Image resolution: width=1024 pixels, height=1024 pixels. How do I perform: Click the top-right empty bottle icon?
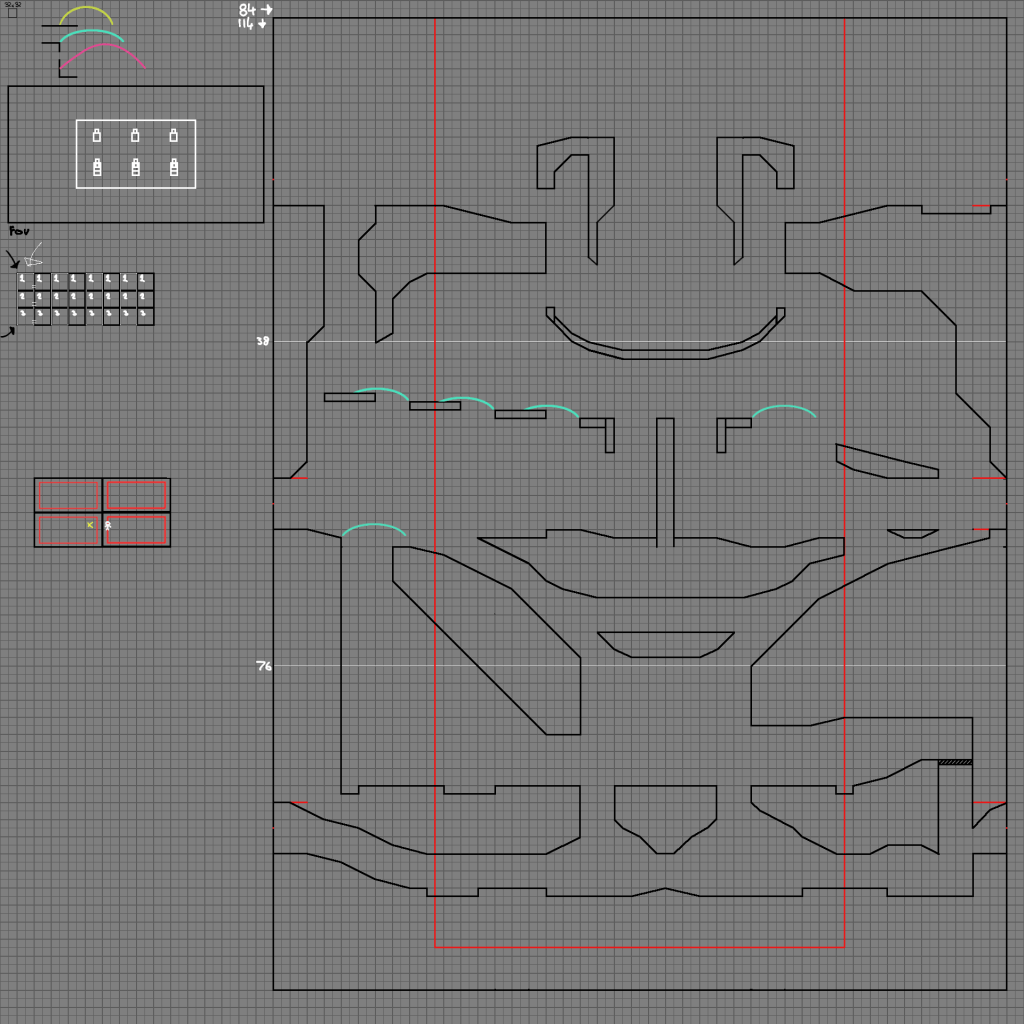click(x=173, y=135)
